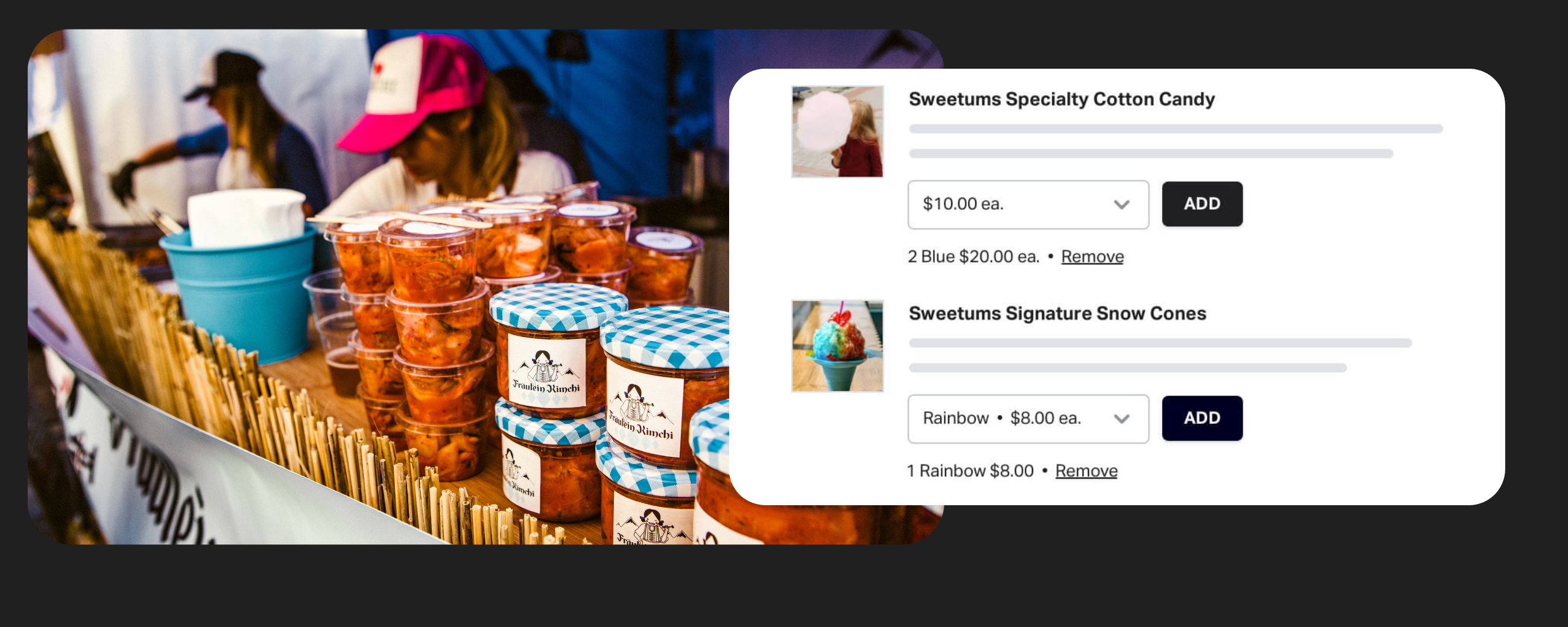Click the 2 Blue $20.00 ea. summary text

(x=973, y=256)
